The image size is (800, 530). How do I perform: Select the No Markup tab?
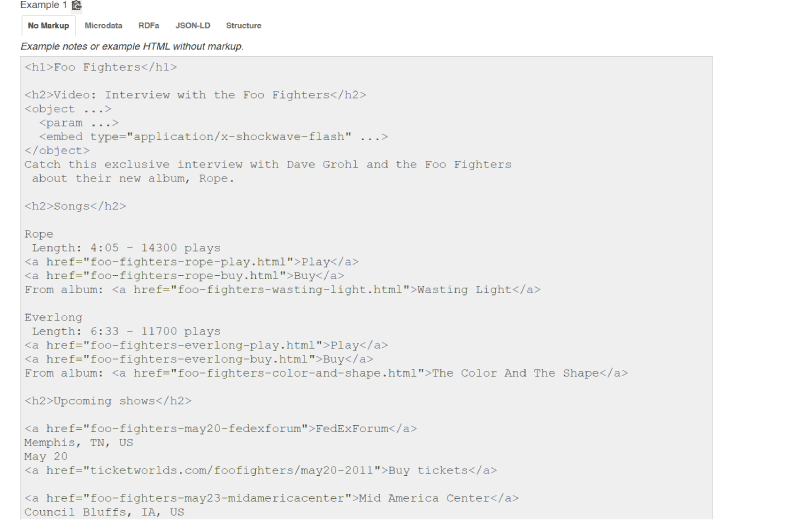[x=48, y=26]
